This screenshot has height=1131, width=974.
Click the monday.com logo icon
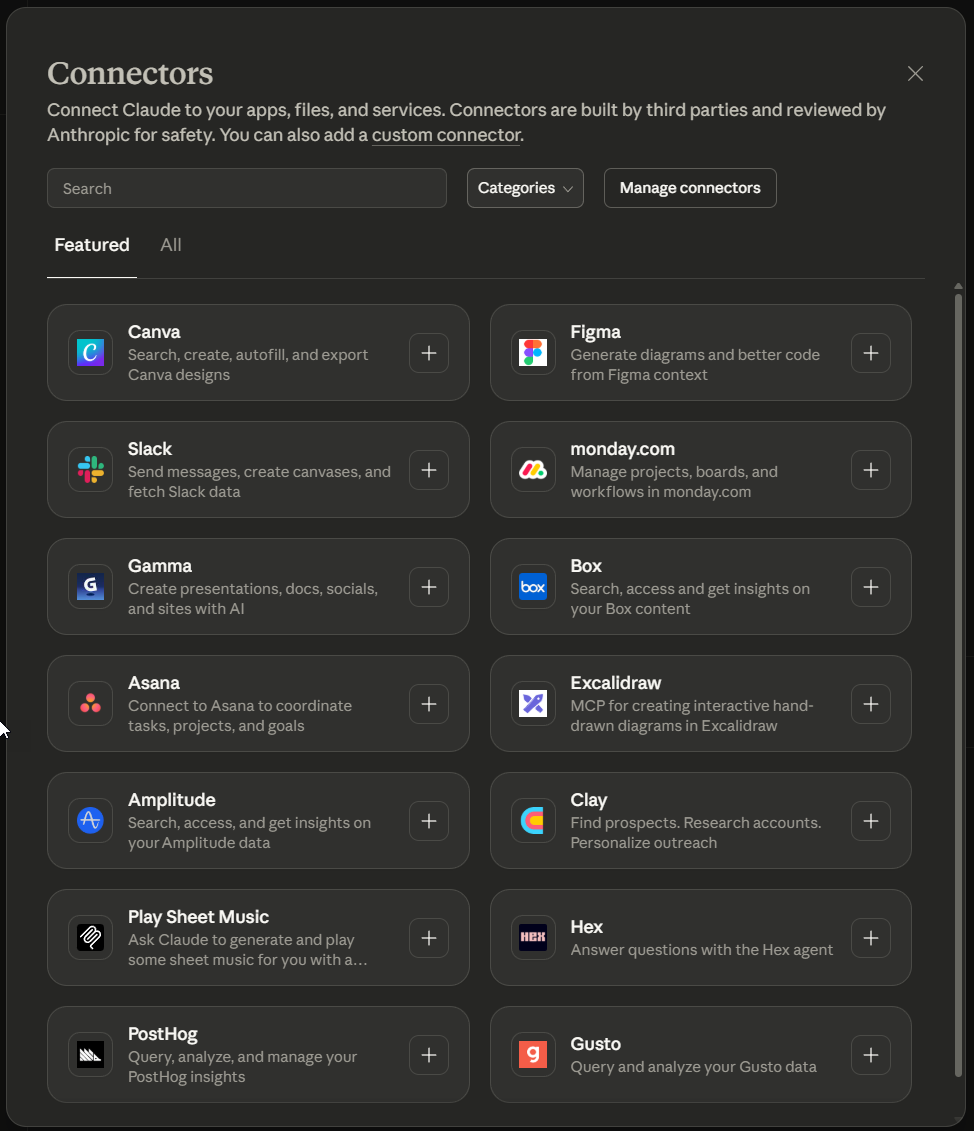point(533,470)
